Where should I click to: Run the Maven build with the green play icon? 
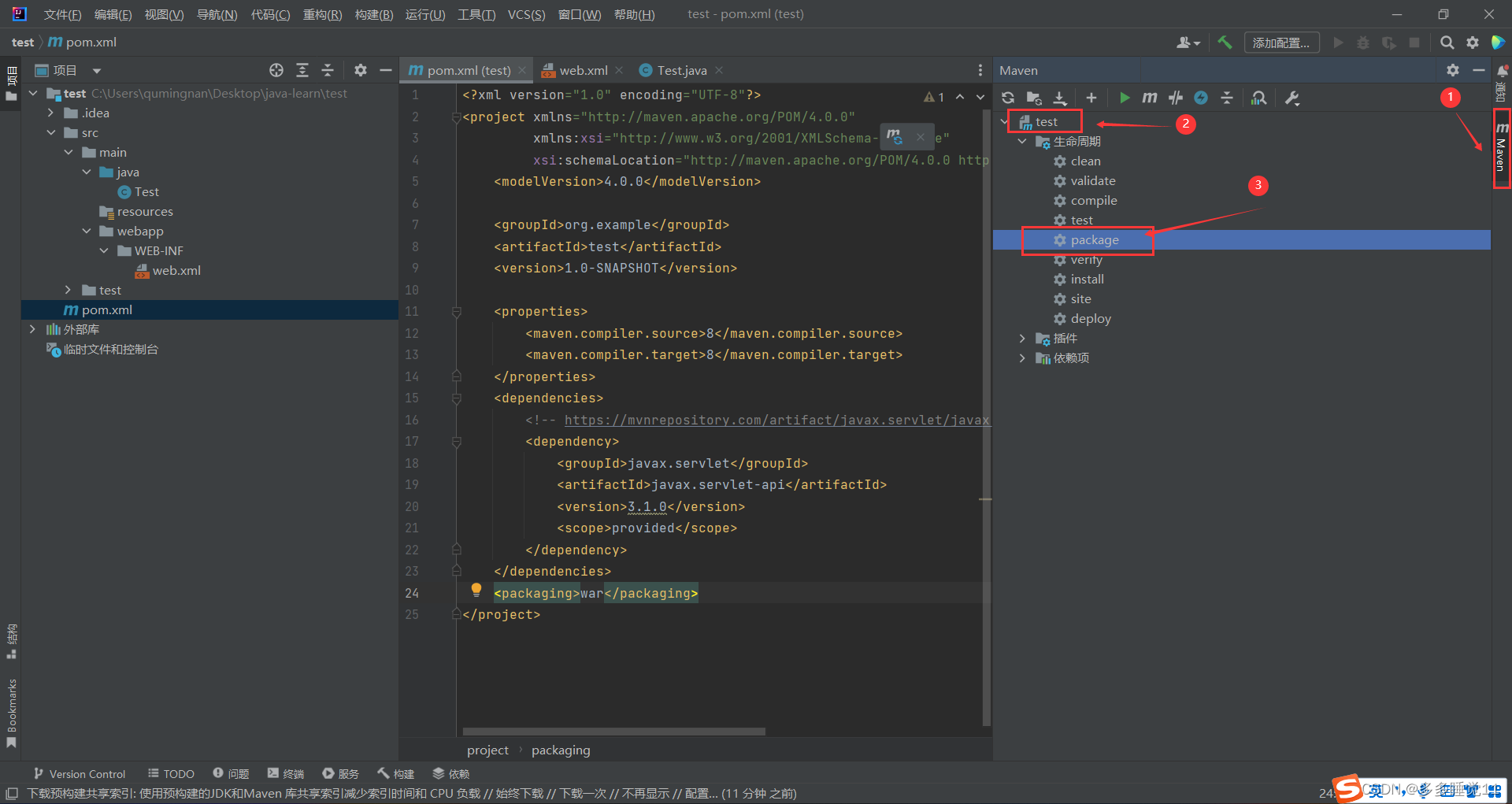coord(1125,98)
